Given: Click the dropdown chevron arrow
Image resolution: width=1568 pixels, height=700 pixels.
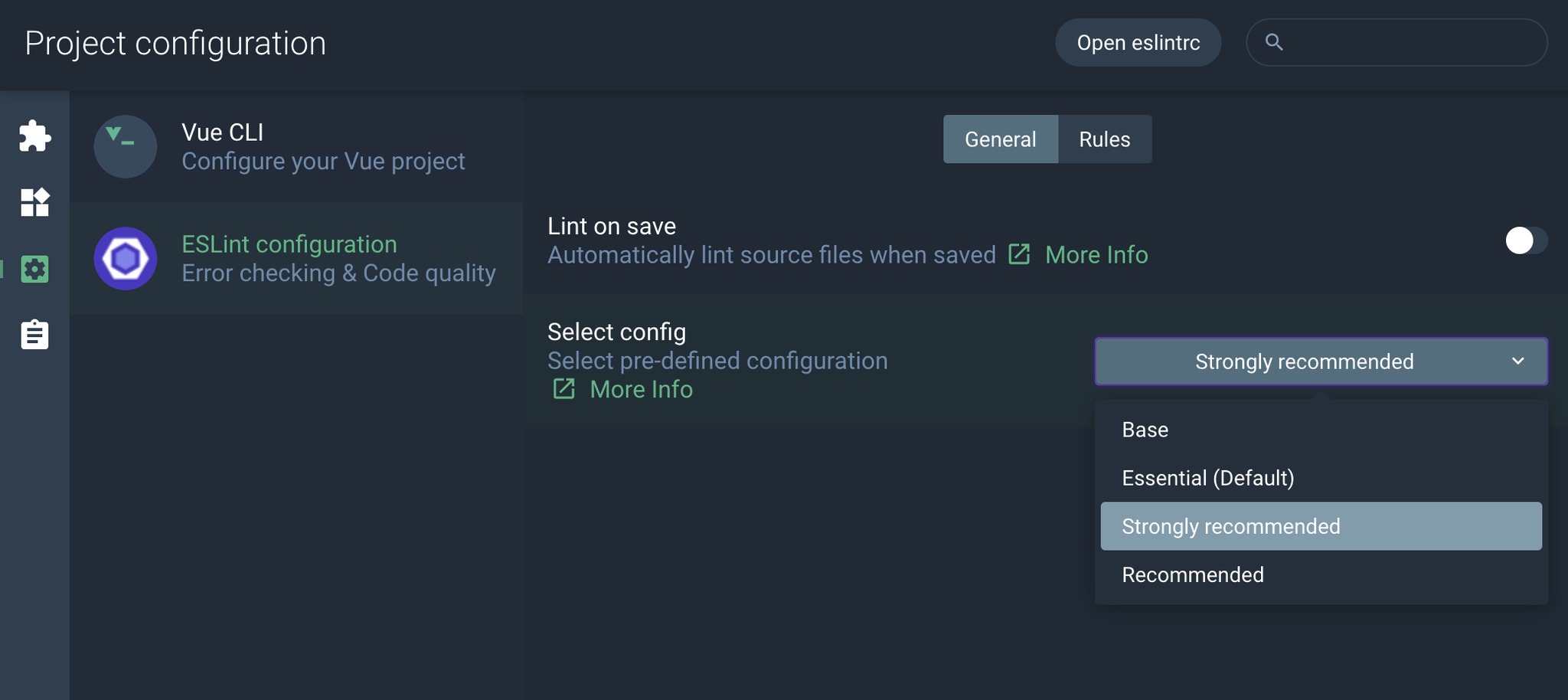Looking at the screenshot, I should [x=1518, y=361].
